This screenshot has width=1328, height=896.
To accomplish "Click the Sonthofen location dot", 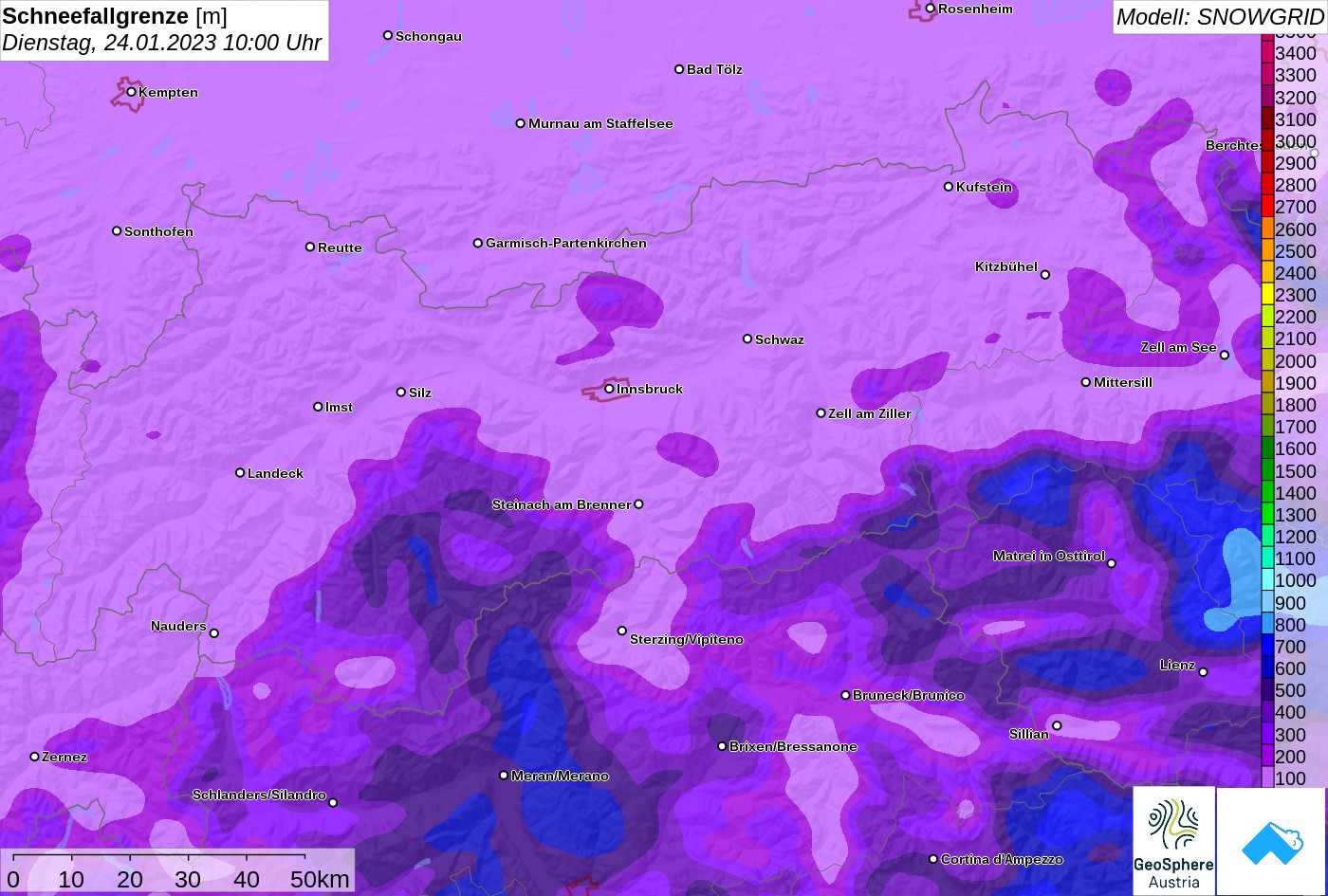I will [117, 231].
